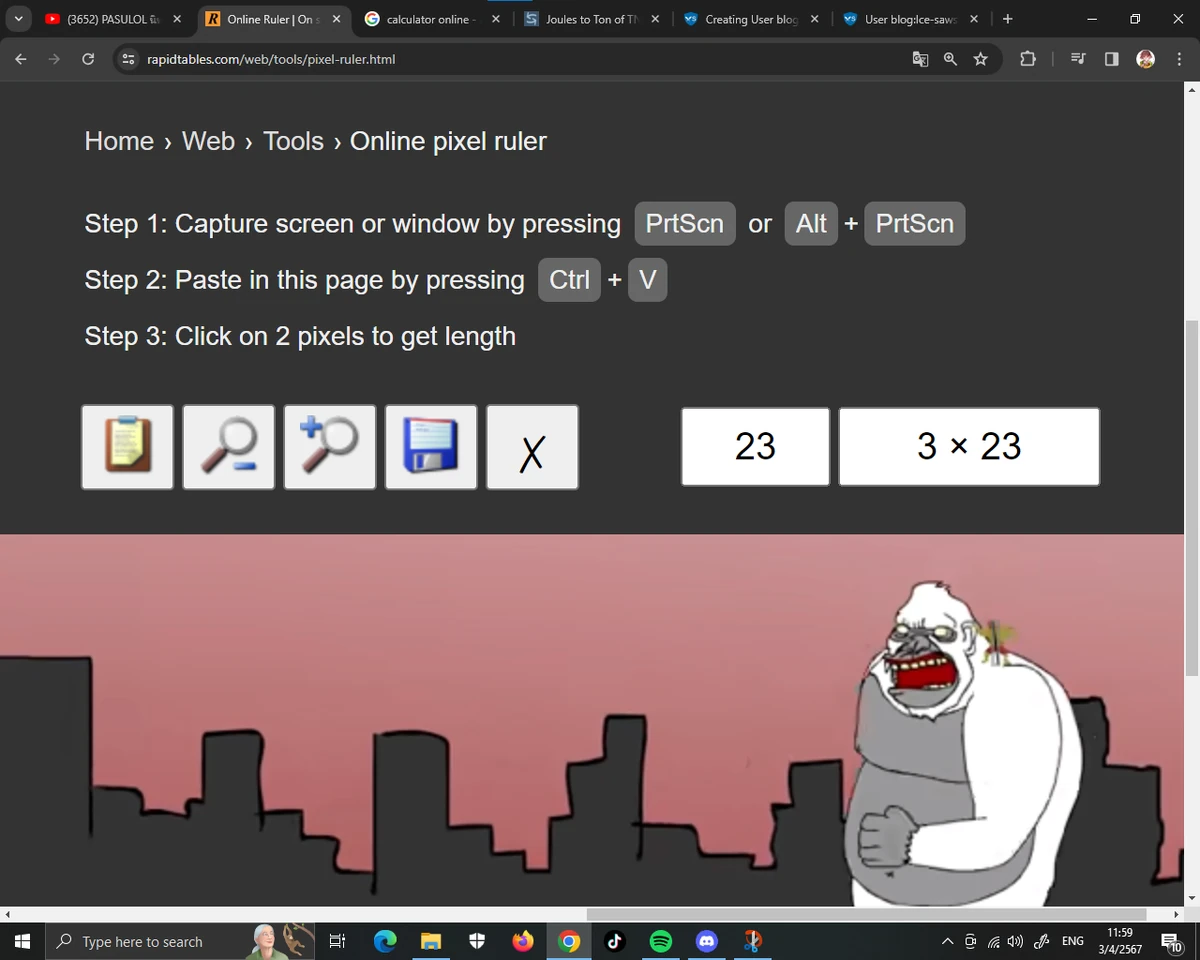Save the image using the floppy disk icon
The width and height of the screenshot is (1200, 960).
point(430,446)
